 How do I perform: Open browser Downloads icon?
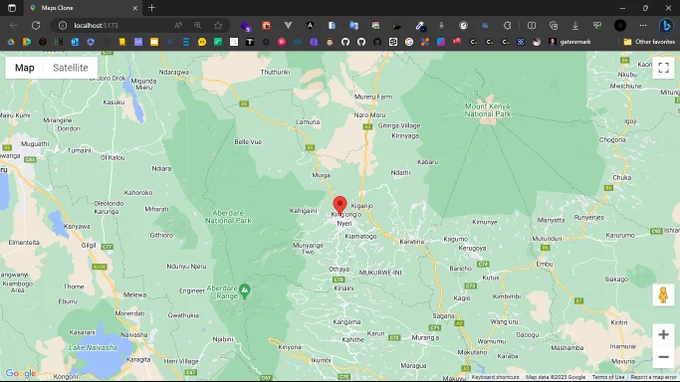coord(575,26)
